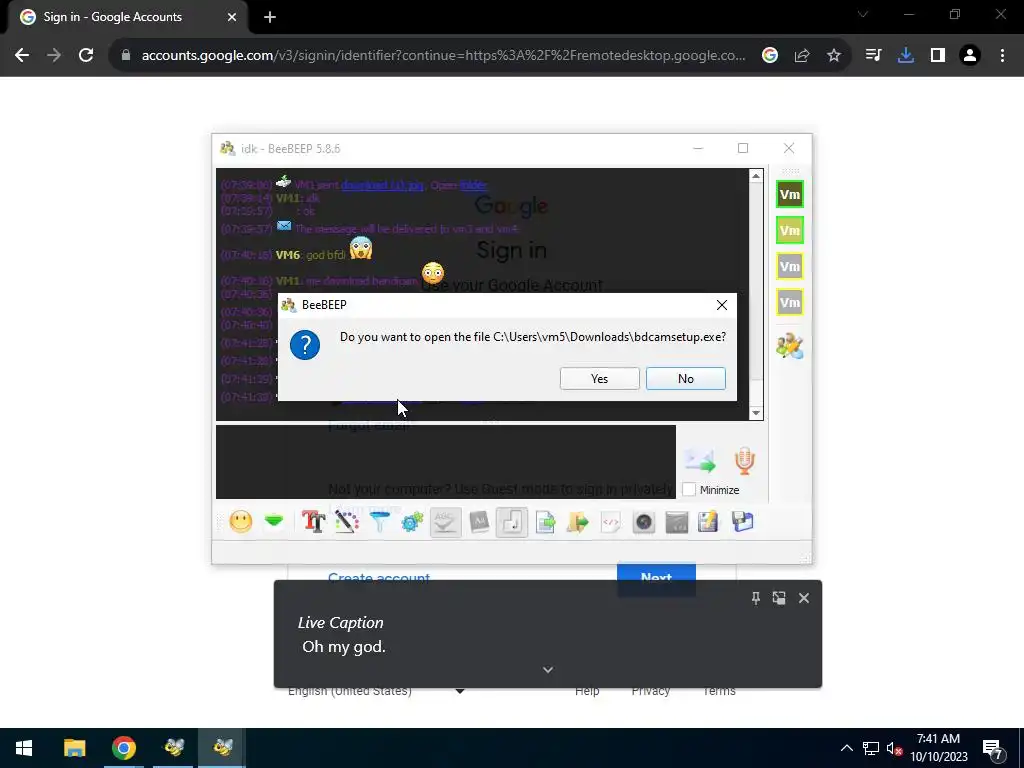Click the Chrome taskbar icon
The width and height of the screenshot is (1024, 768).
(123, 748)
